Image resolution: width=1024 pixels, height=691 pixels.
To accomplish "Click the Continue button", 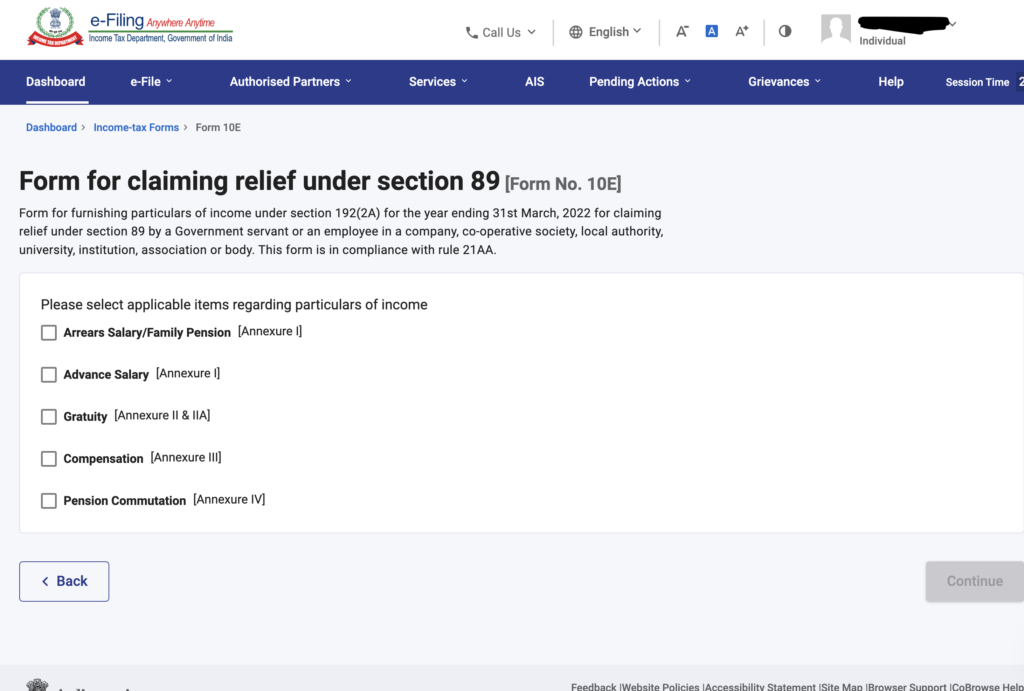I will click(x=974, y=581).
